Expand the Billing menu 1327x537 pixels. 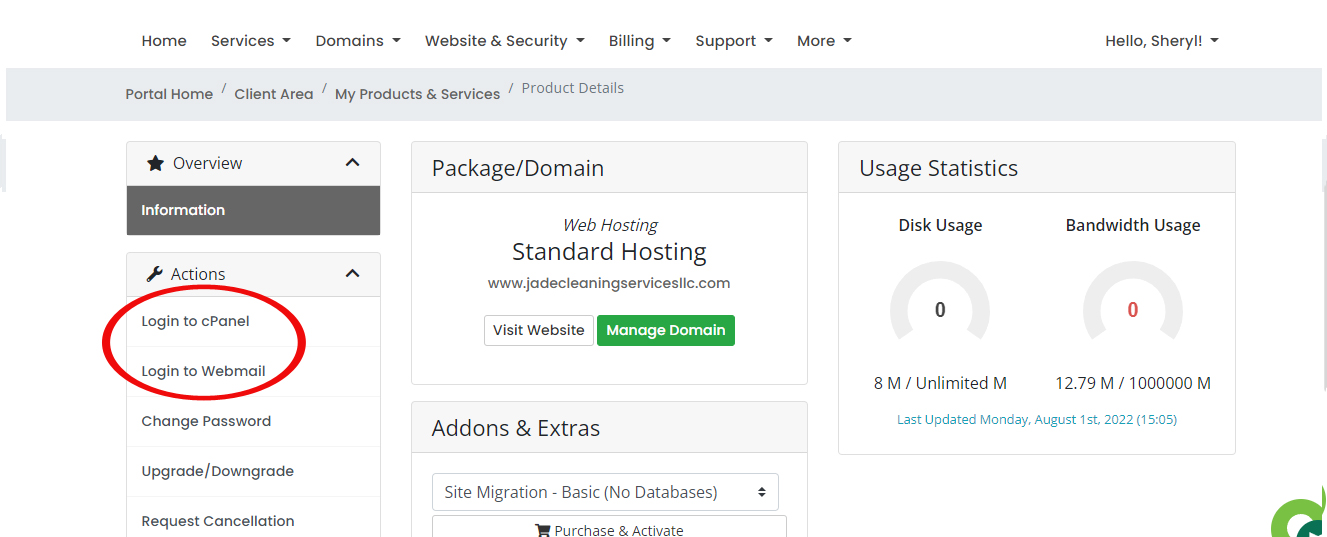point(639,41)
